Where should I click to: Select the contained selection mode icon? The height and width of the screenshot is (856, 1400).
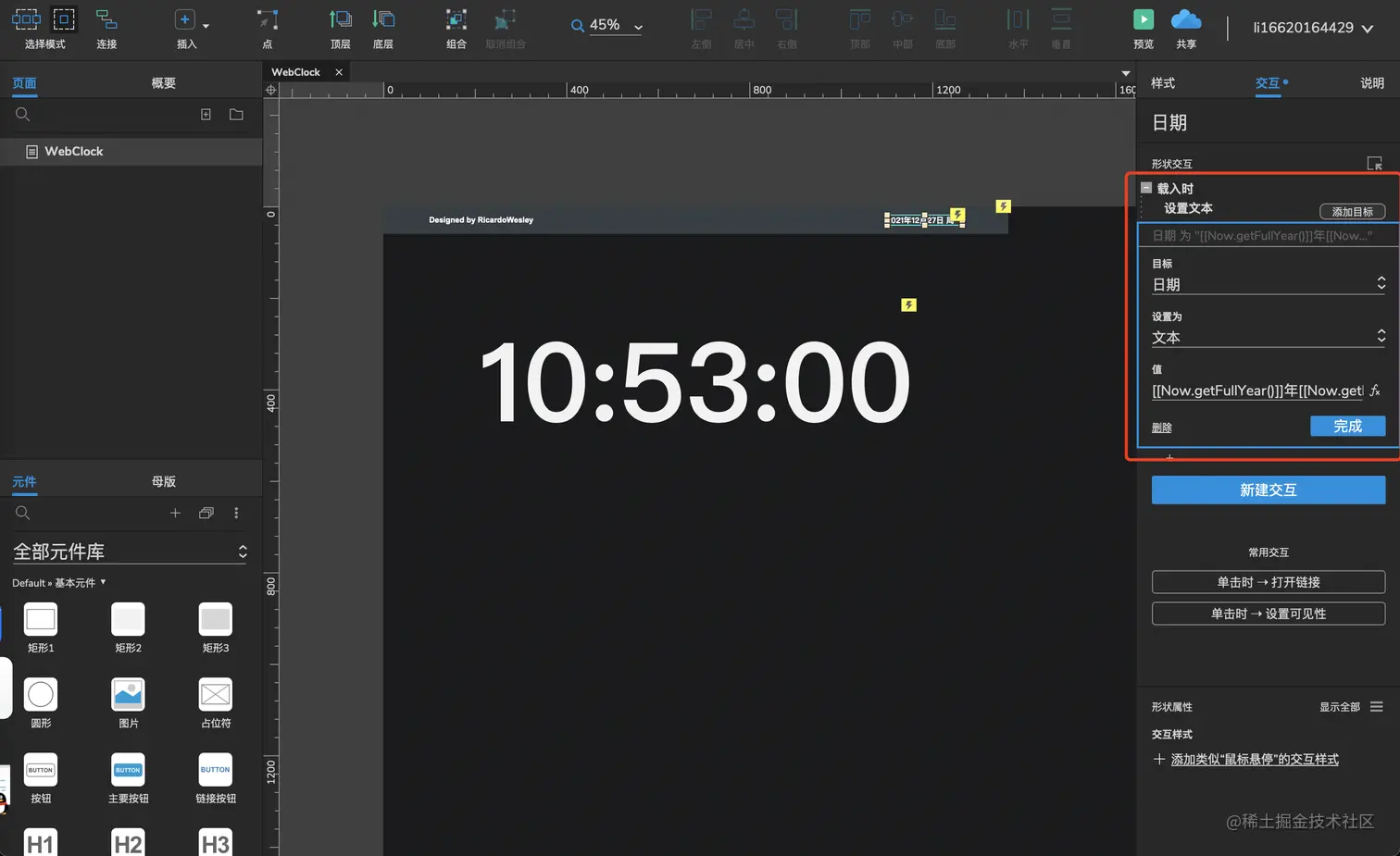click(64, 19)
